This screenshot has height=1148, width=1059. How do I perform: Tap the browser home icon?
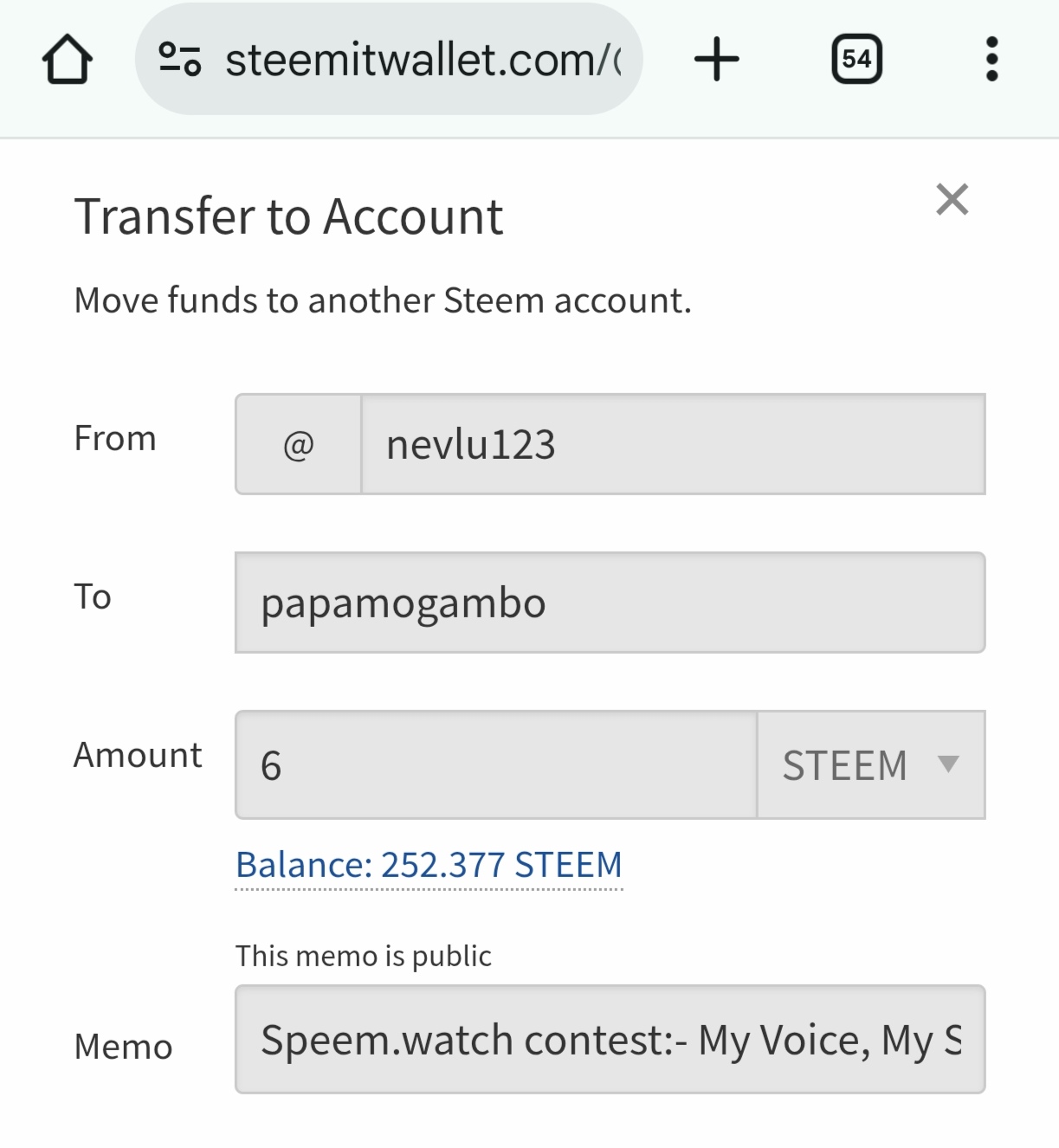[x=68, y=60]
